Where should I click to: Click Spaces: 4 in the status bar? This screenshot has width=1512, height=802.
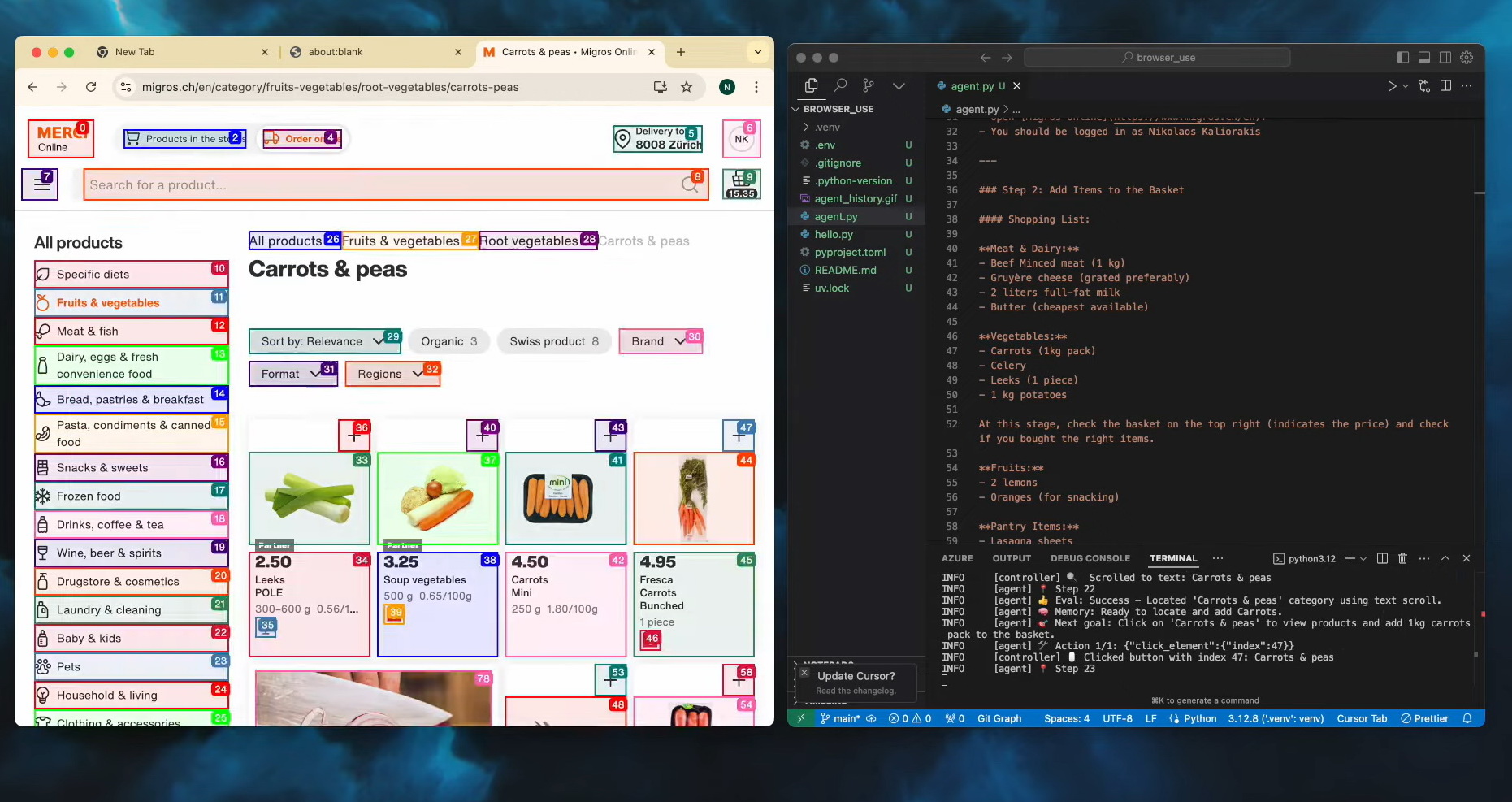click(x=1066, y=718)
